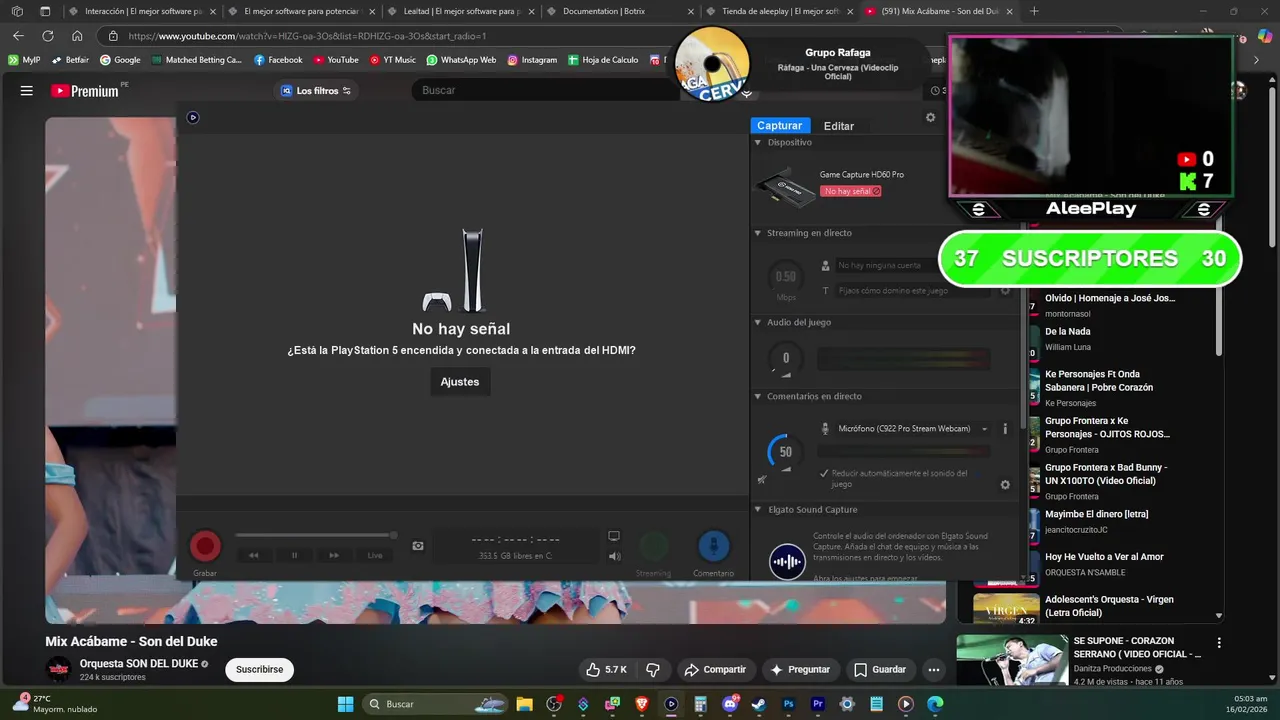The width and height of the screenshot is (1280, 720).
Task: Switch to the Editar tab
Action: click(839, 126)
